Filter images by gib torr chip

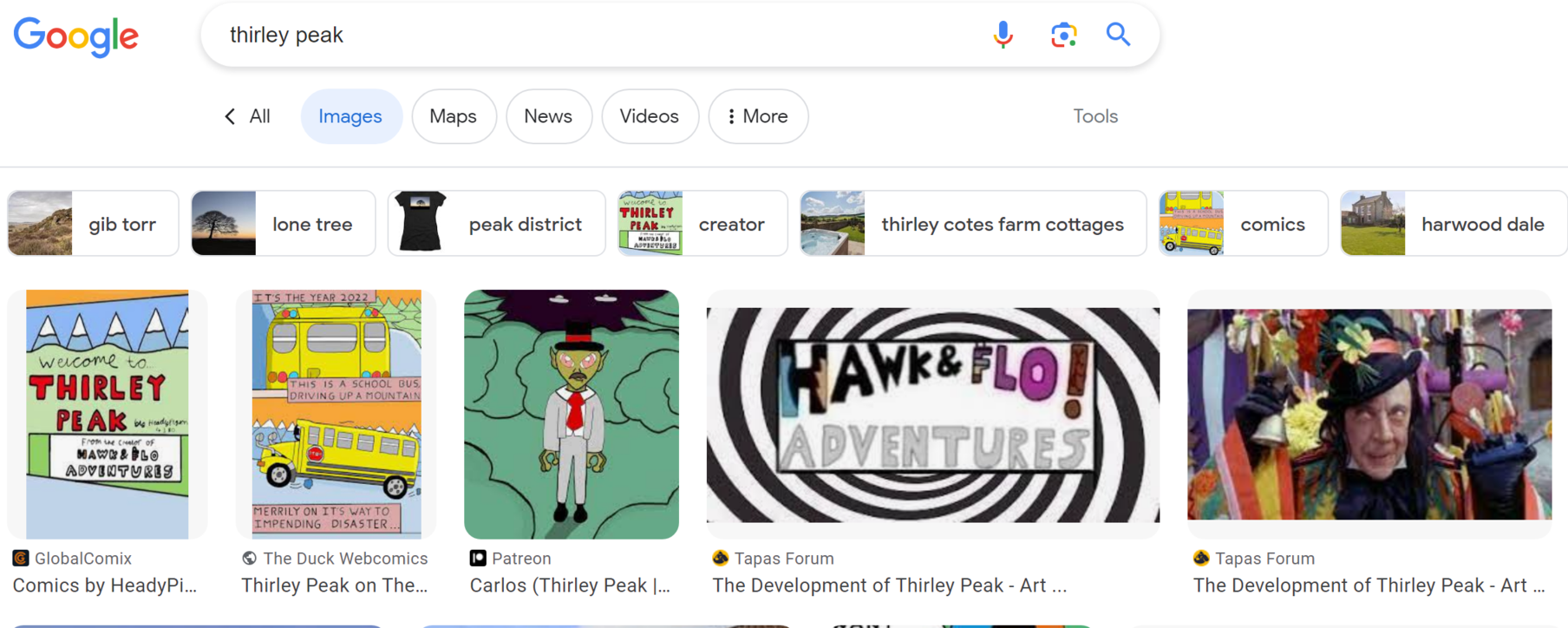click(93, 224)
